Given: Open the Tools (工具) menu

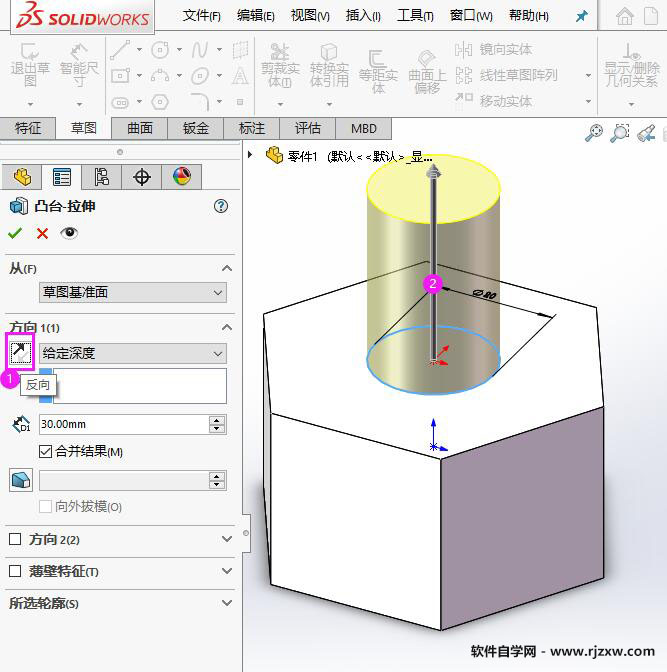Looking at the screenshot, I should tap(415, 16).
